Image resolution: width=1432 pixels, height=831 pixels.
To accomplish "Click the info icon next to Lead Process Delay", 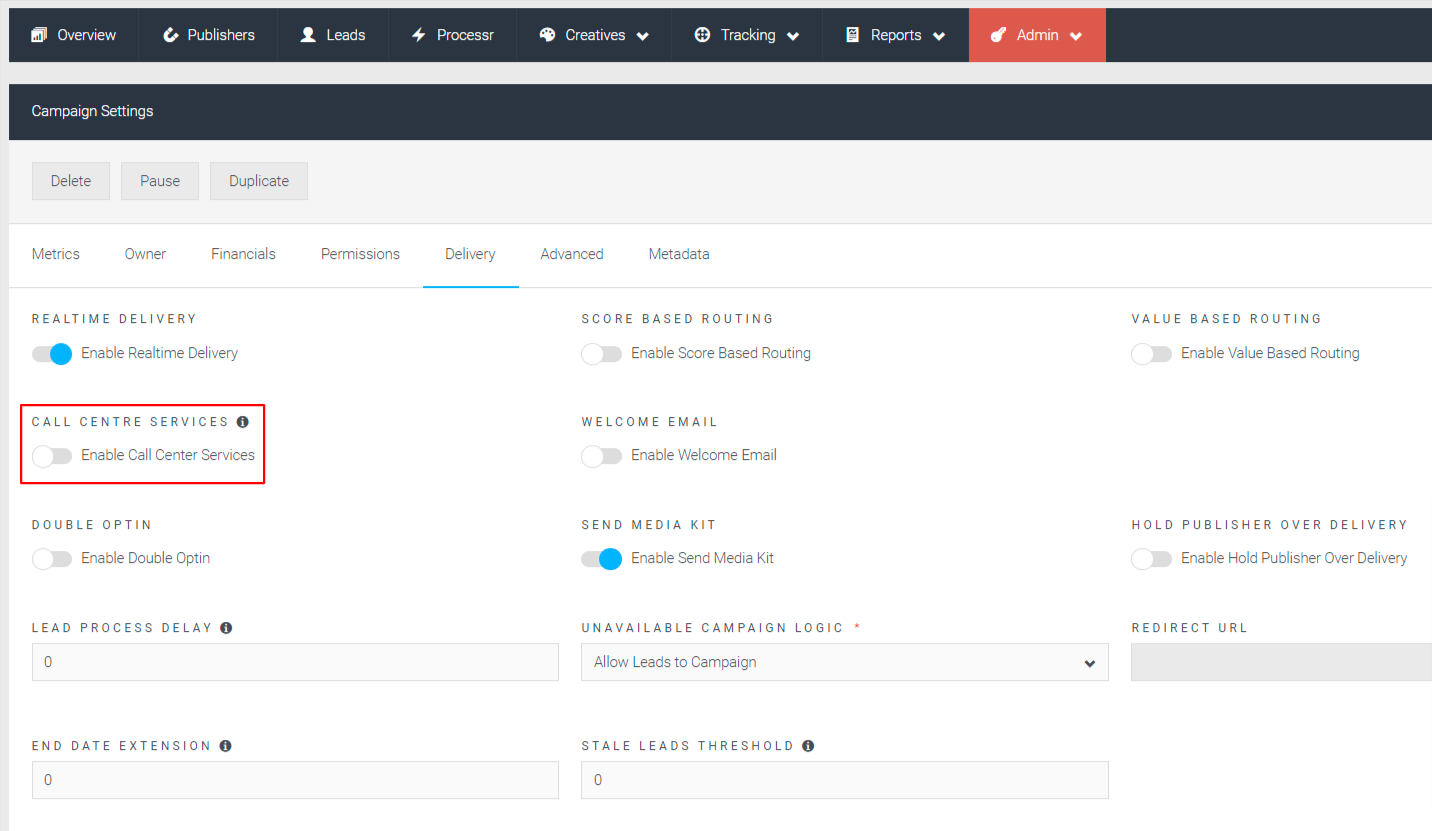I will 226,627.
